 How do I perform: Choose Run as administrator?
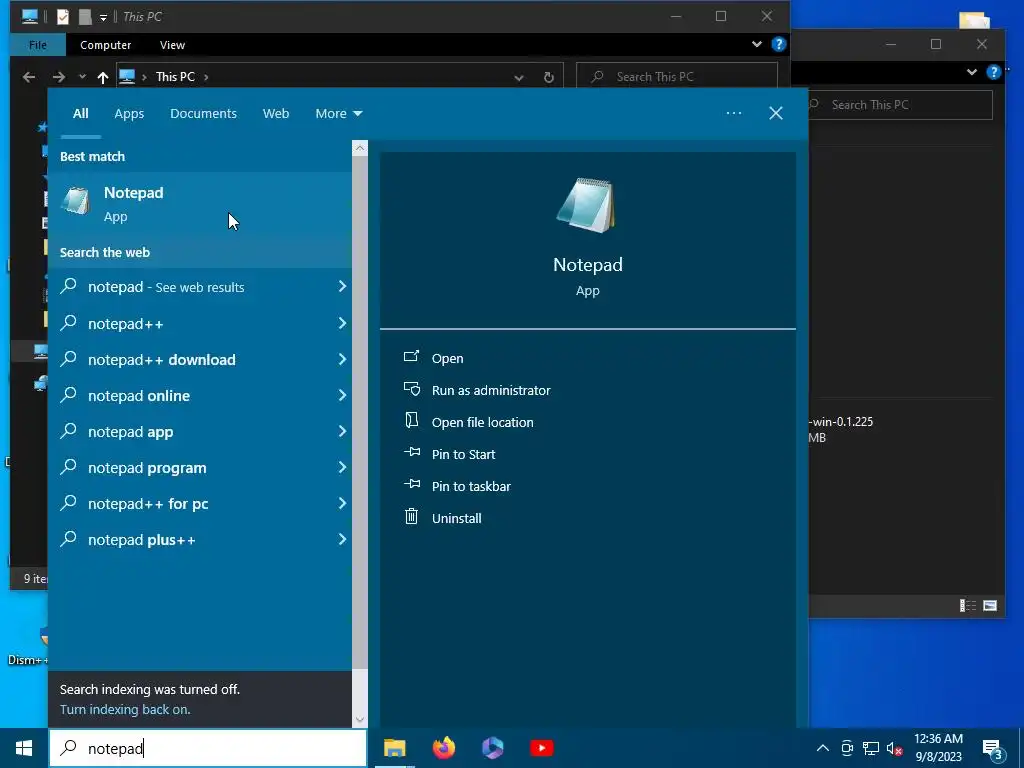point(491,390)
